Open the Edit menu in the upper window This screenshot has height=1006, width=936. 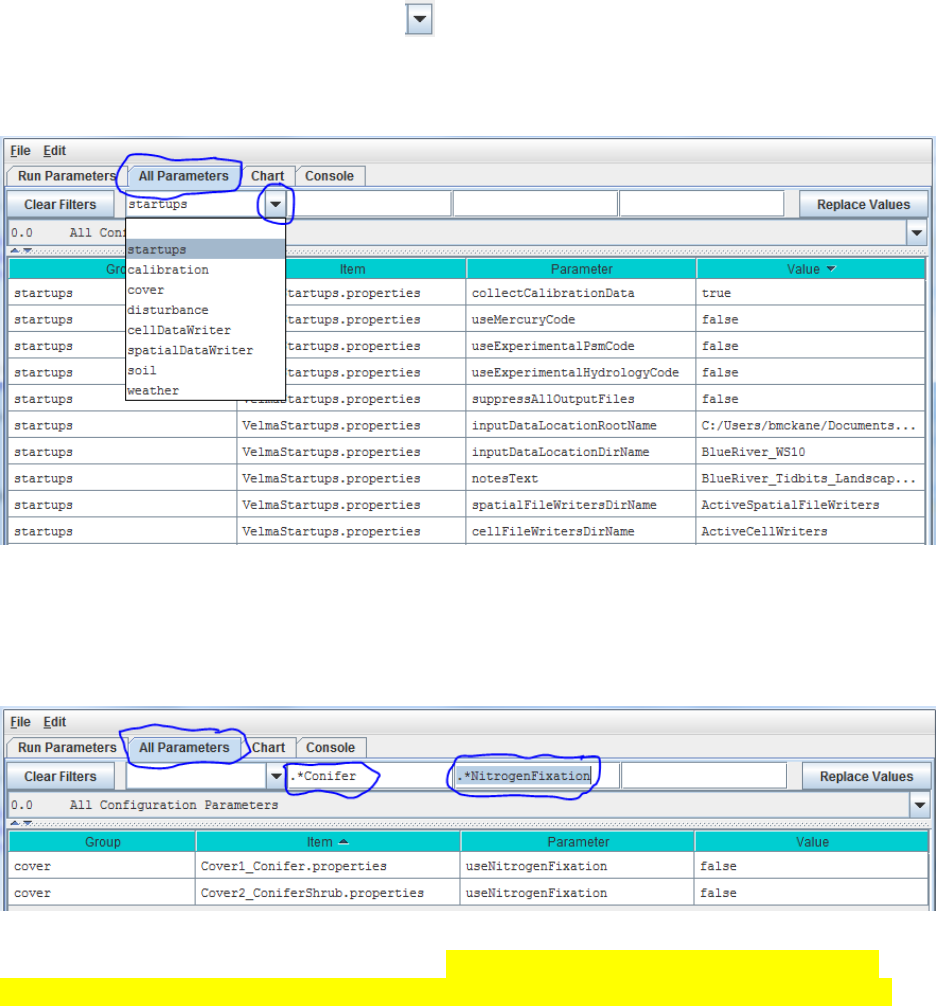click(55, 150)
